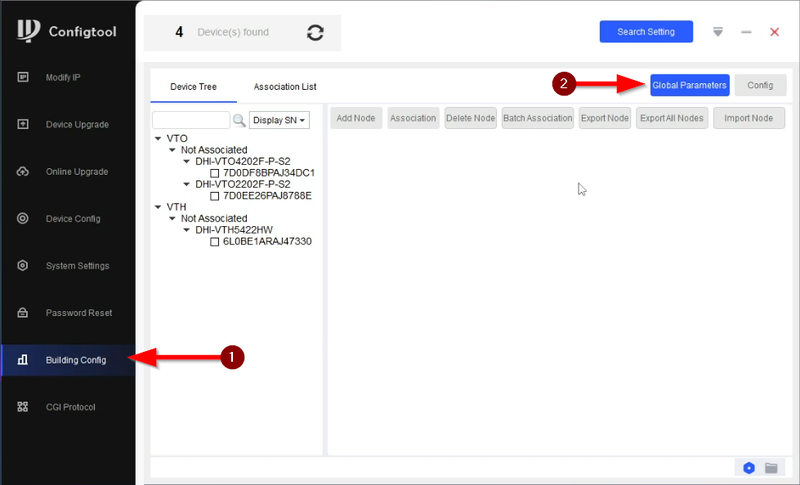Screen dimensions: 800x485
Task: Click the DHI-VTH5422HW model label
Action: pyautogui.click(x=234, y=230)
